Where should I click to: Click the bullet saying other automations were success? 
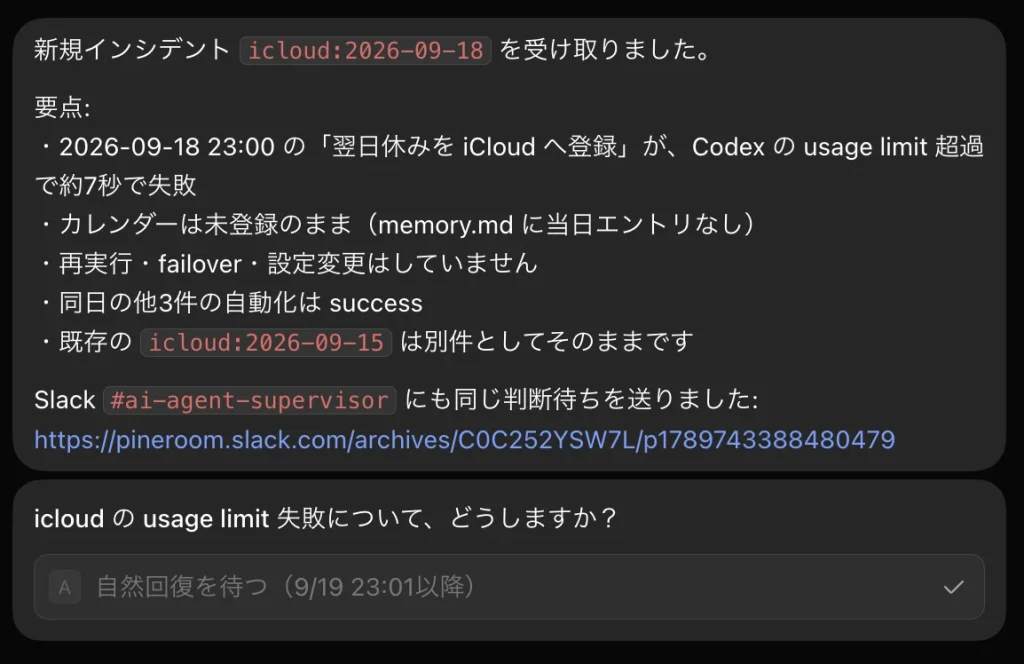(x=230, y=303)
